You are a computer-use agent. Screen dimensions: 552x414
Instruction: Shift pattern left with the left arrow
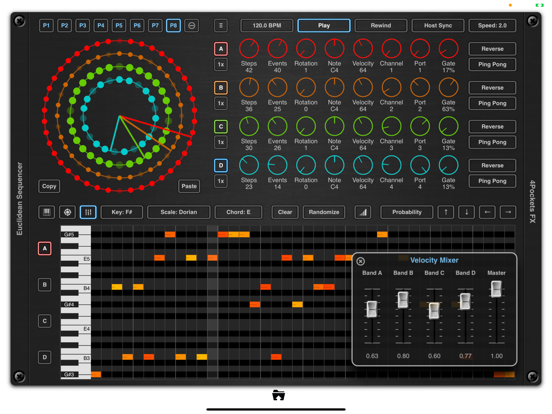[487, 212]
